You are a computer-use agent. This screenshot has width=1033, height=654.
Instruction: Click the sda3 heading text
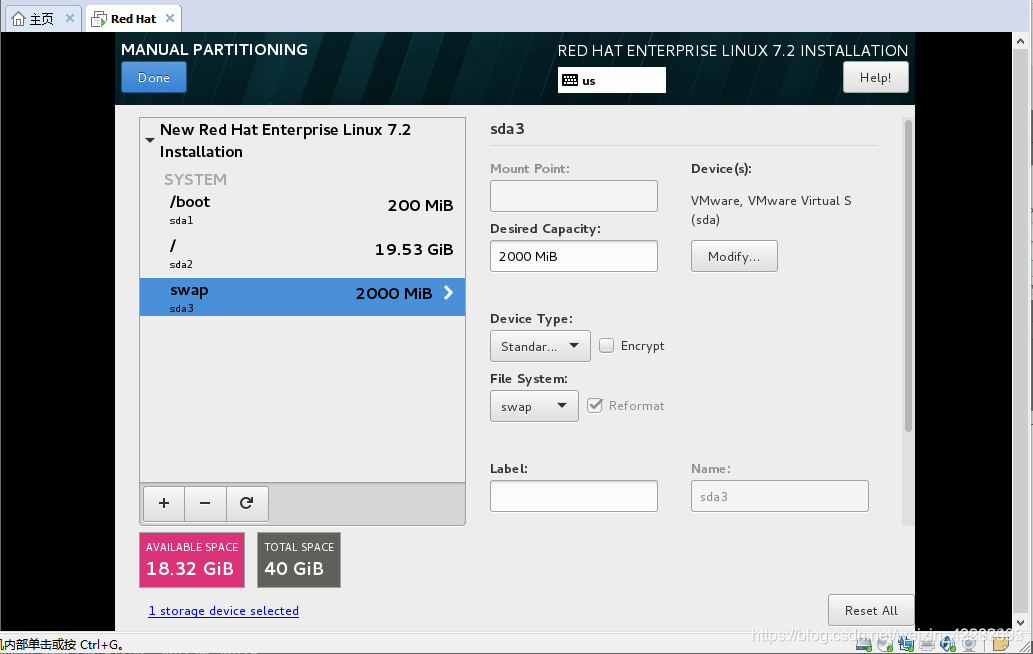(507, 128)
